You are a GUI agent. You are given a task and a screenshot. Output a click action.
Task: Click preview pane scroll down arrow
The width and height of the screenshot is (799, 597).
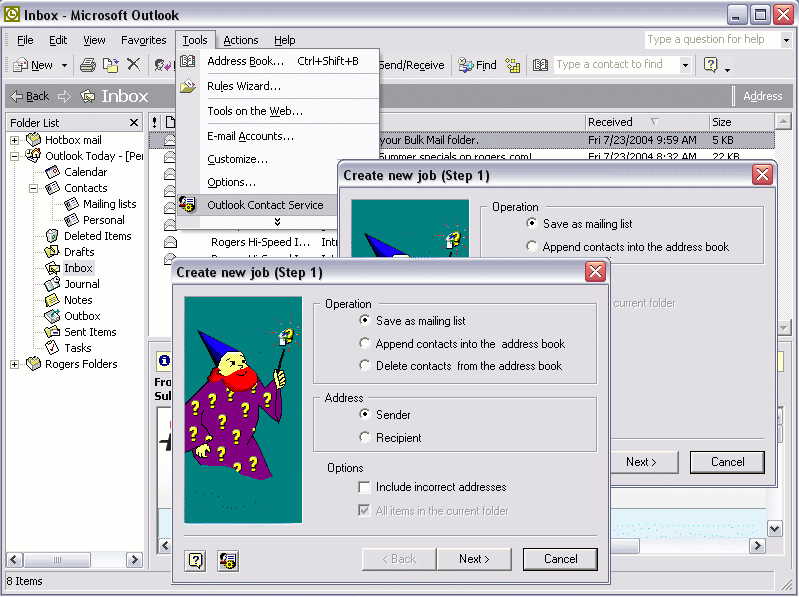coord(775,529)
